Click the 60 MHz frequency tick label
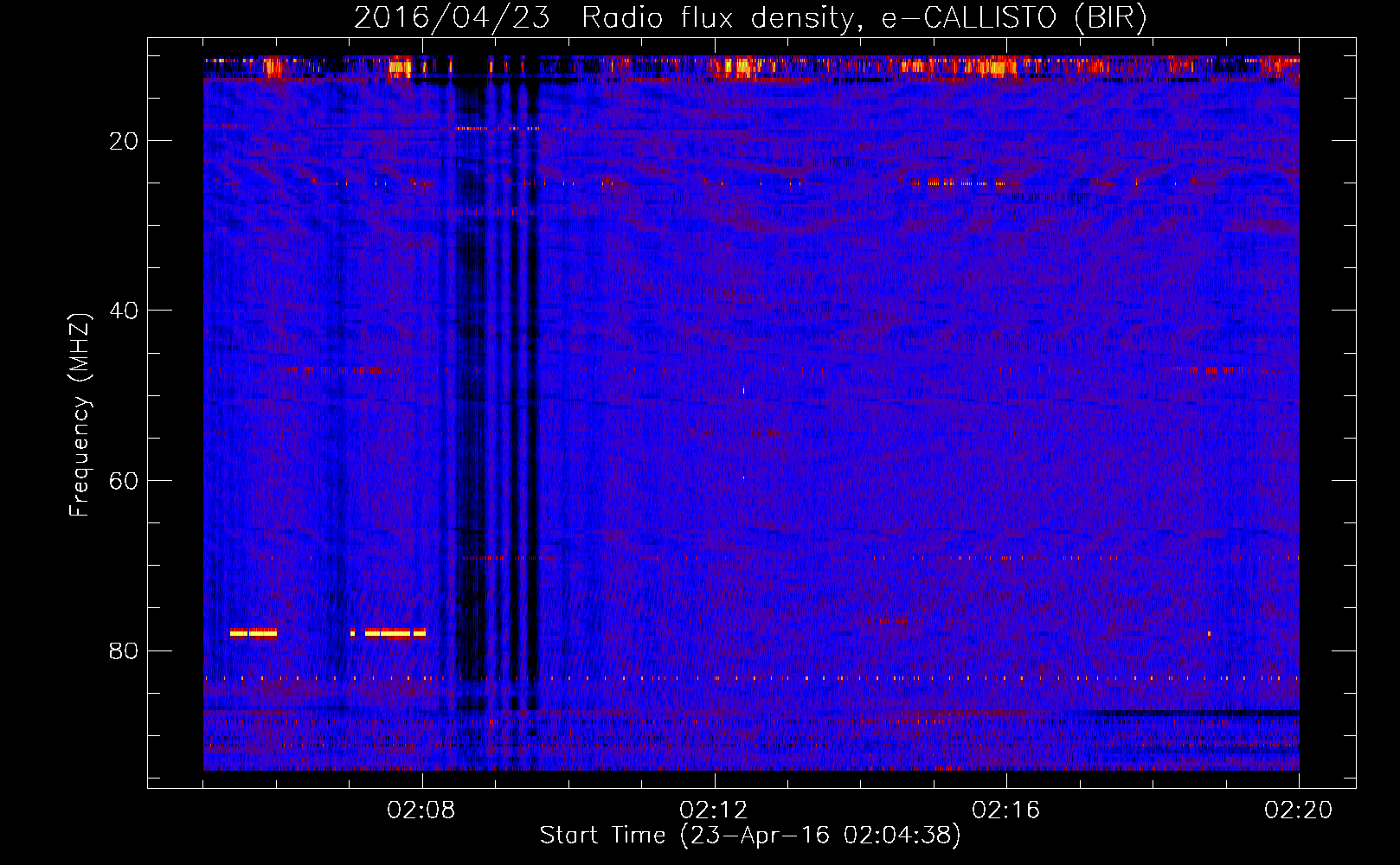Viewport: 1400px width, 865px height. click(x=125, y=481)
